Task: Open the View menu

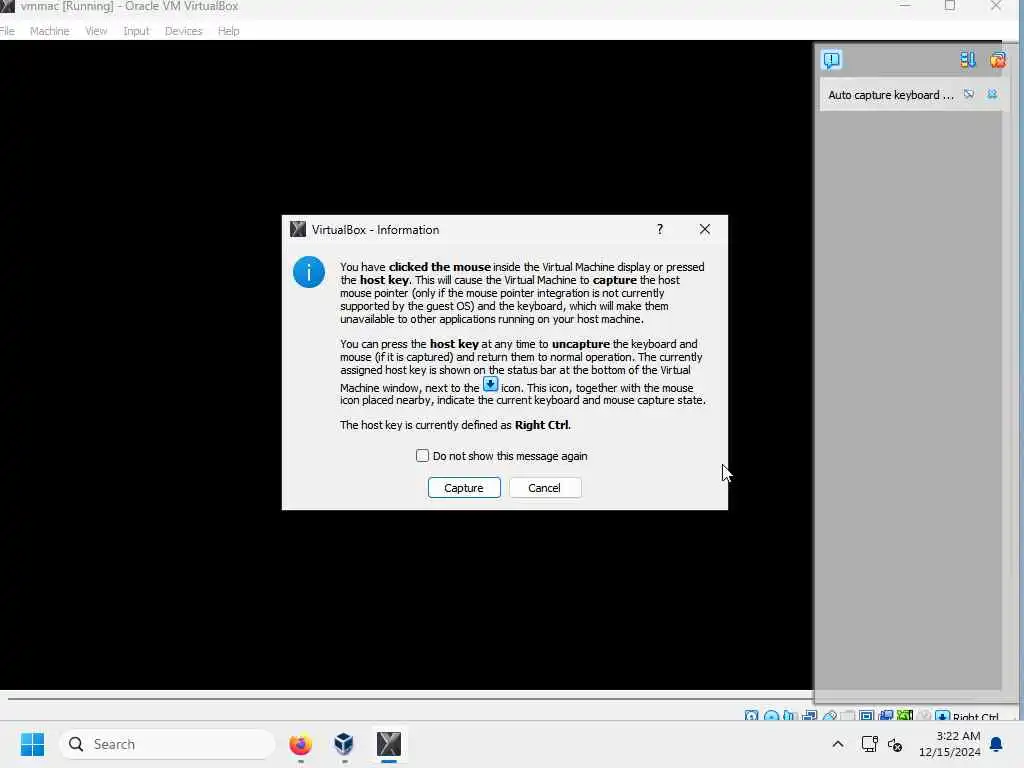Action: pos(96,31)
